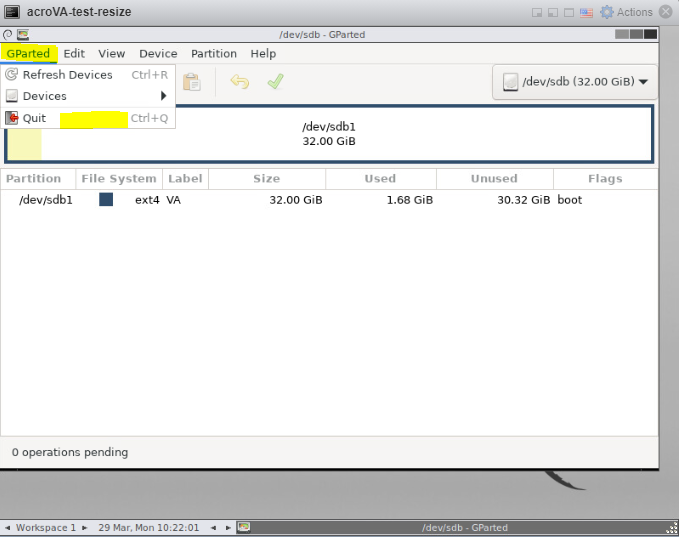This screenshot has height=537, width=679.
Task: Open the GParted menu
Action: click(28, 54)
